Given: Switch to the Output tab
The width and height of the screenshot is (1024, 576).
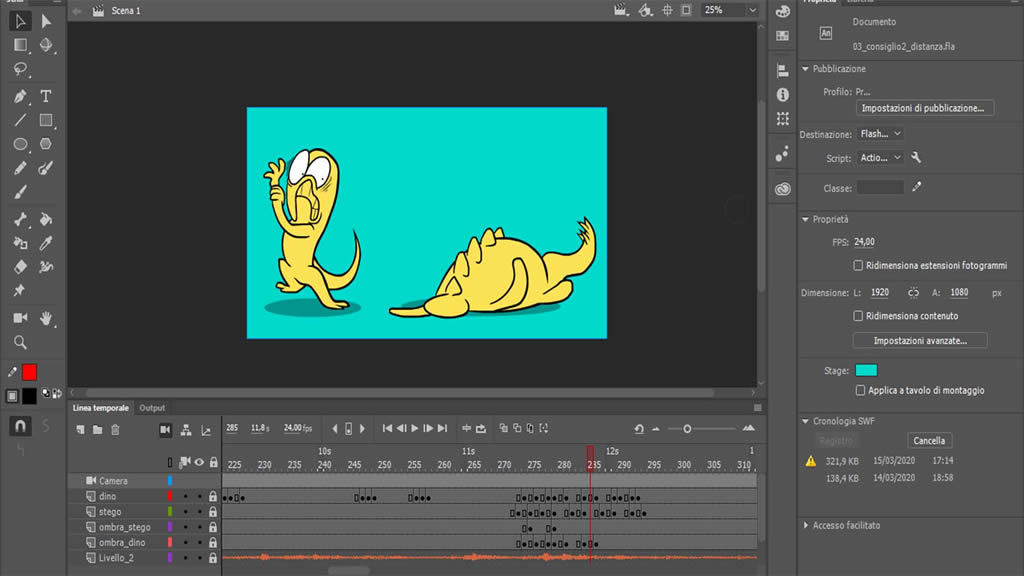Looking at the screenshot, I should coord(152,408).
